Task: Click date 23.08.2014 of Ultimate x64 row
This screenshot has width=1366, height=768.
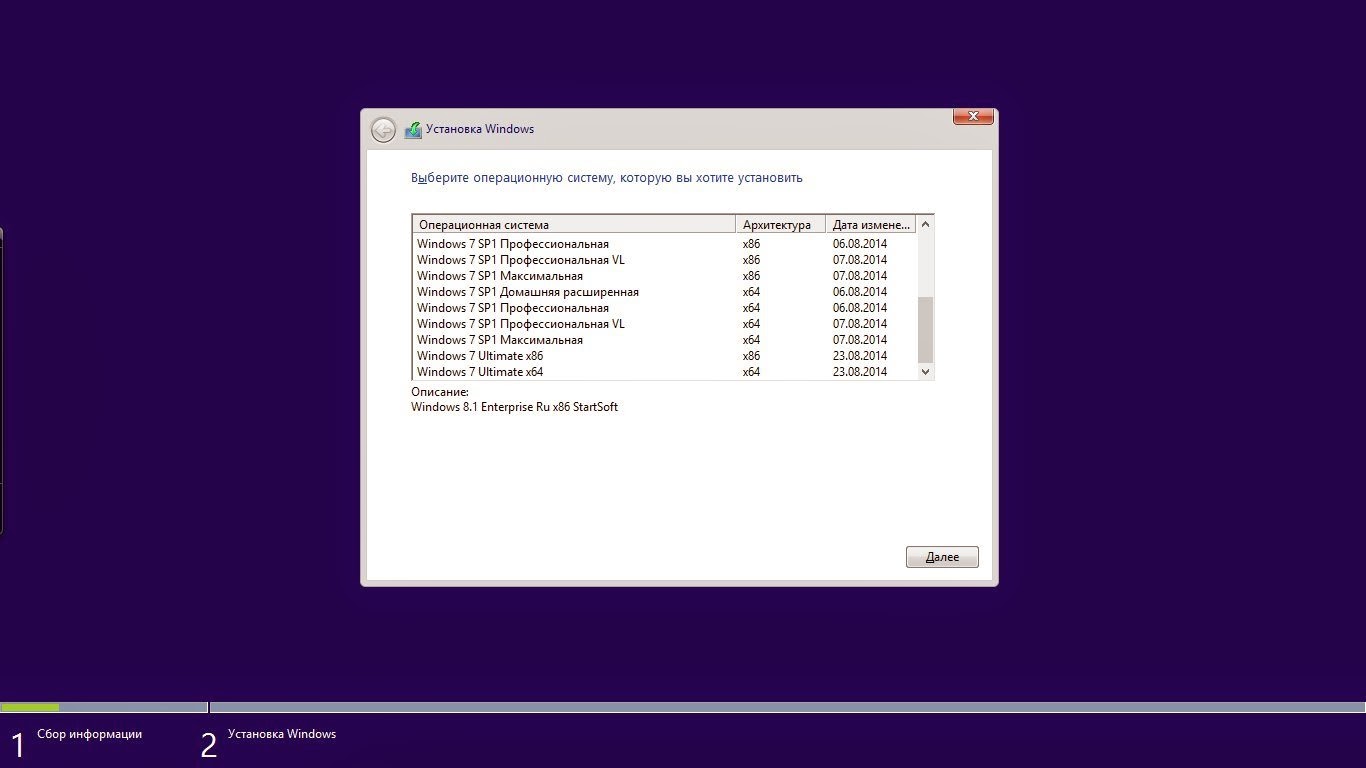Action: click(859, 372)
